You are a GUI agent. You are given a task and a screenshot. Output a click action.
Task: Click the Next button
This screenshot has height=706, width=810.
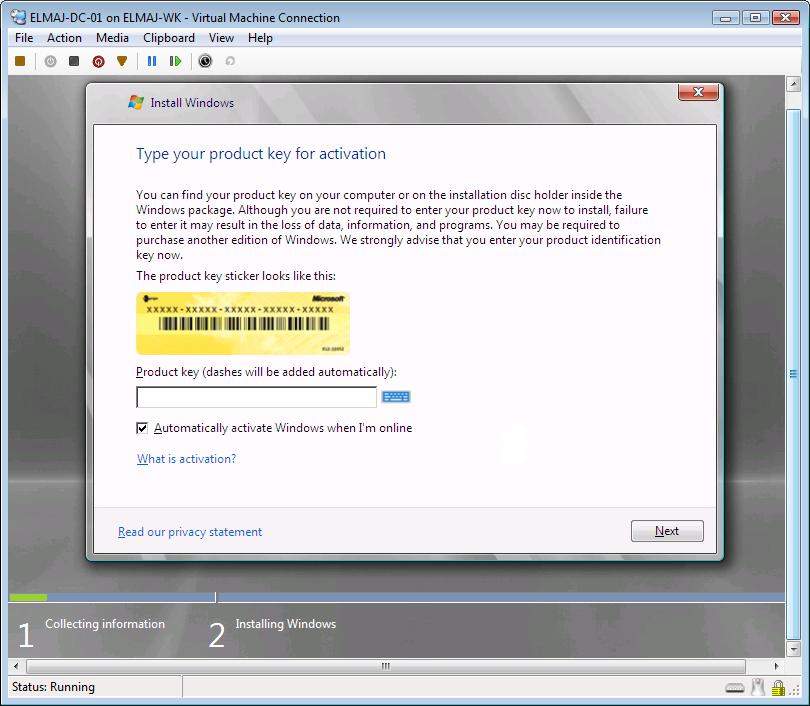click(667, 531)
